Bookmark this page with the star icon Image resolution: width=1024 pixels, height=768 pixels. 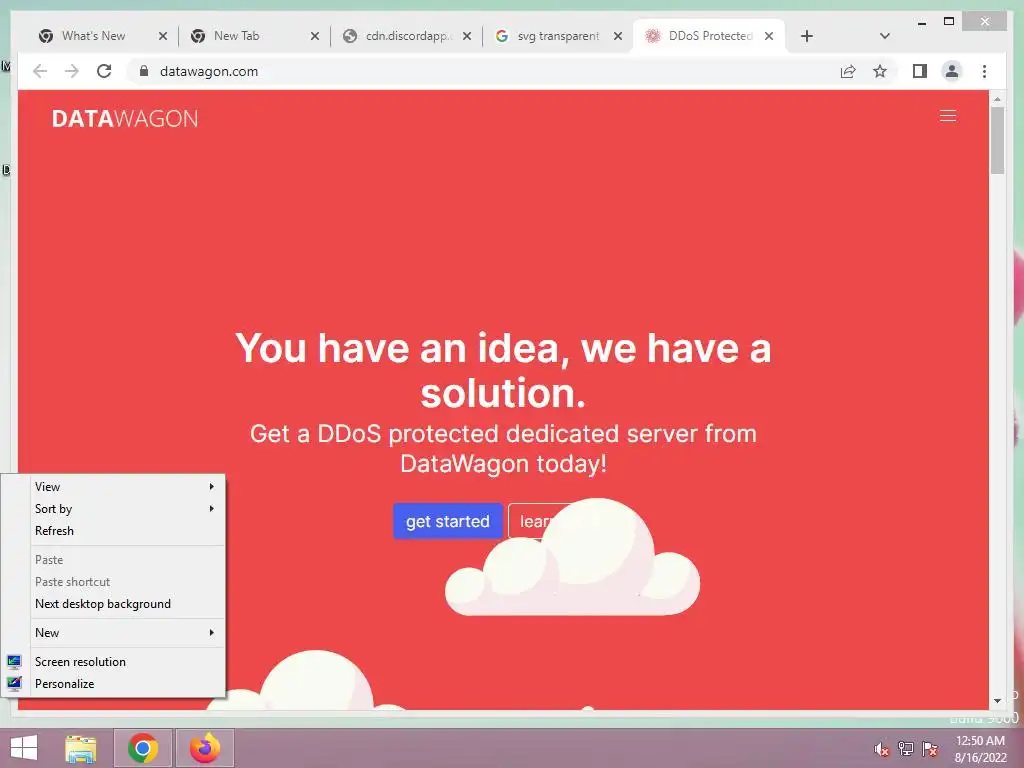pyautogui.click(x=880, y=71)
